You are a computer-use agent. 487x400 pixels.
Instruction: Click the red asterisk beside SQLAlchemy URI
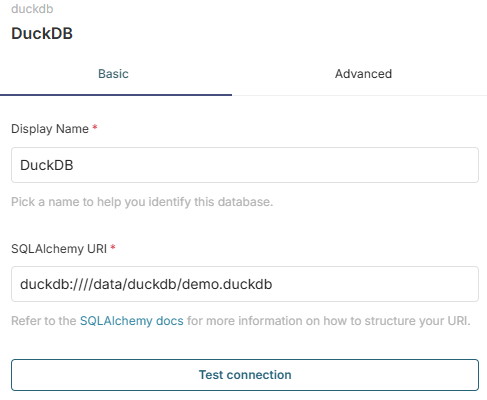(x=113, y=247)
